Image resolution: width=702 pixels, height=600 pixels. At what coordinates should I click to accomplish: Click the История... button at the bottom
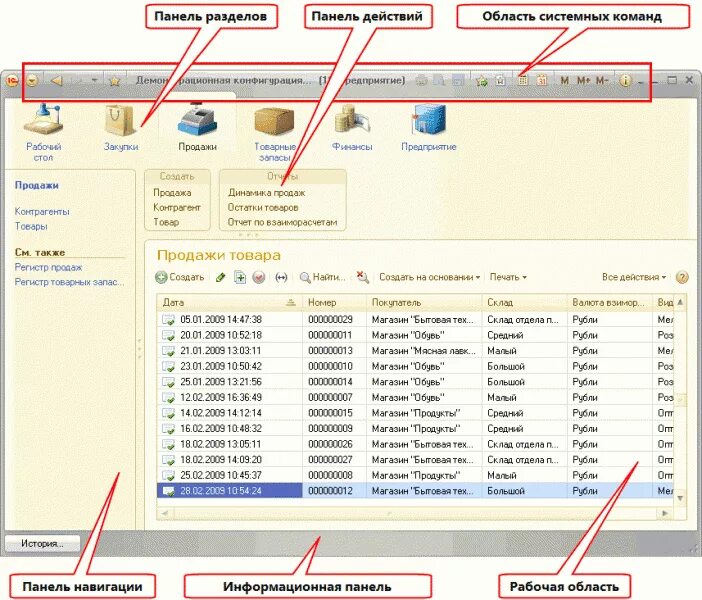[x=43, y=544]
